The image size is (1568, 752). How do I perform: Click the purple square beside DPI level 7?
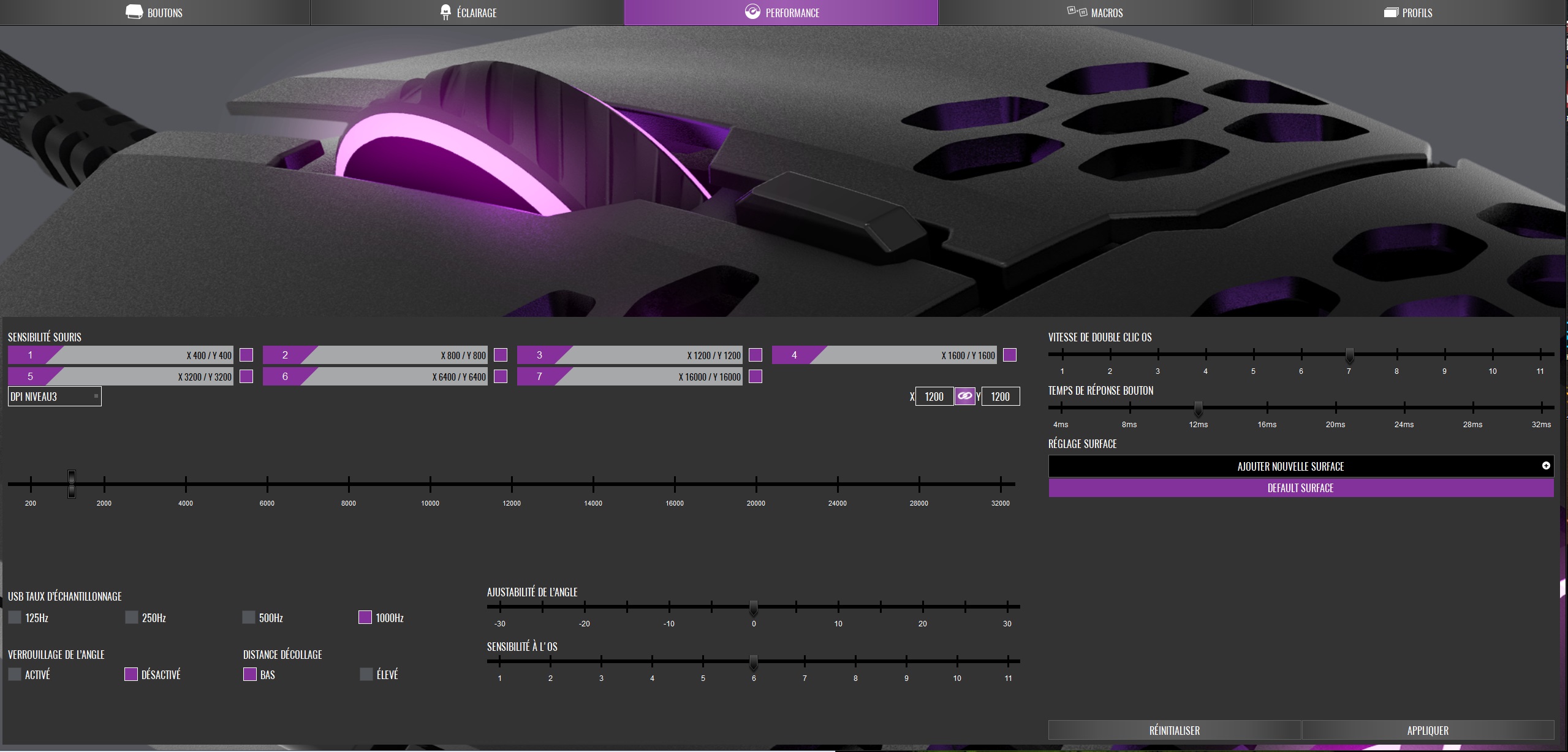point(756,376)
